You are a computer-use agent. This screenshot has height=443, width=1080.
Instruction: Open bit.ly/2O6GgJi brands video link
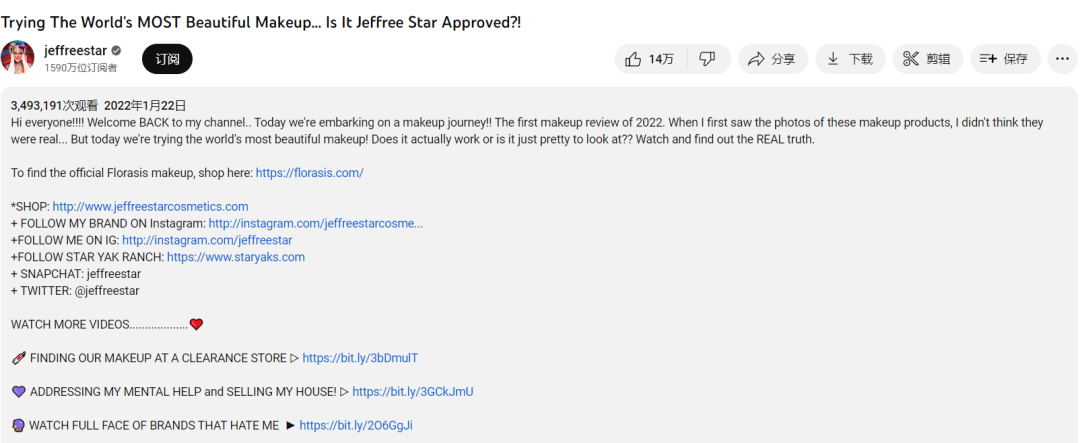355,426
